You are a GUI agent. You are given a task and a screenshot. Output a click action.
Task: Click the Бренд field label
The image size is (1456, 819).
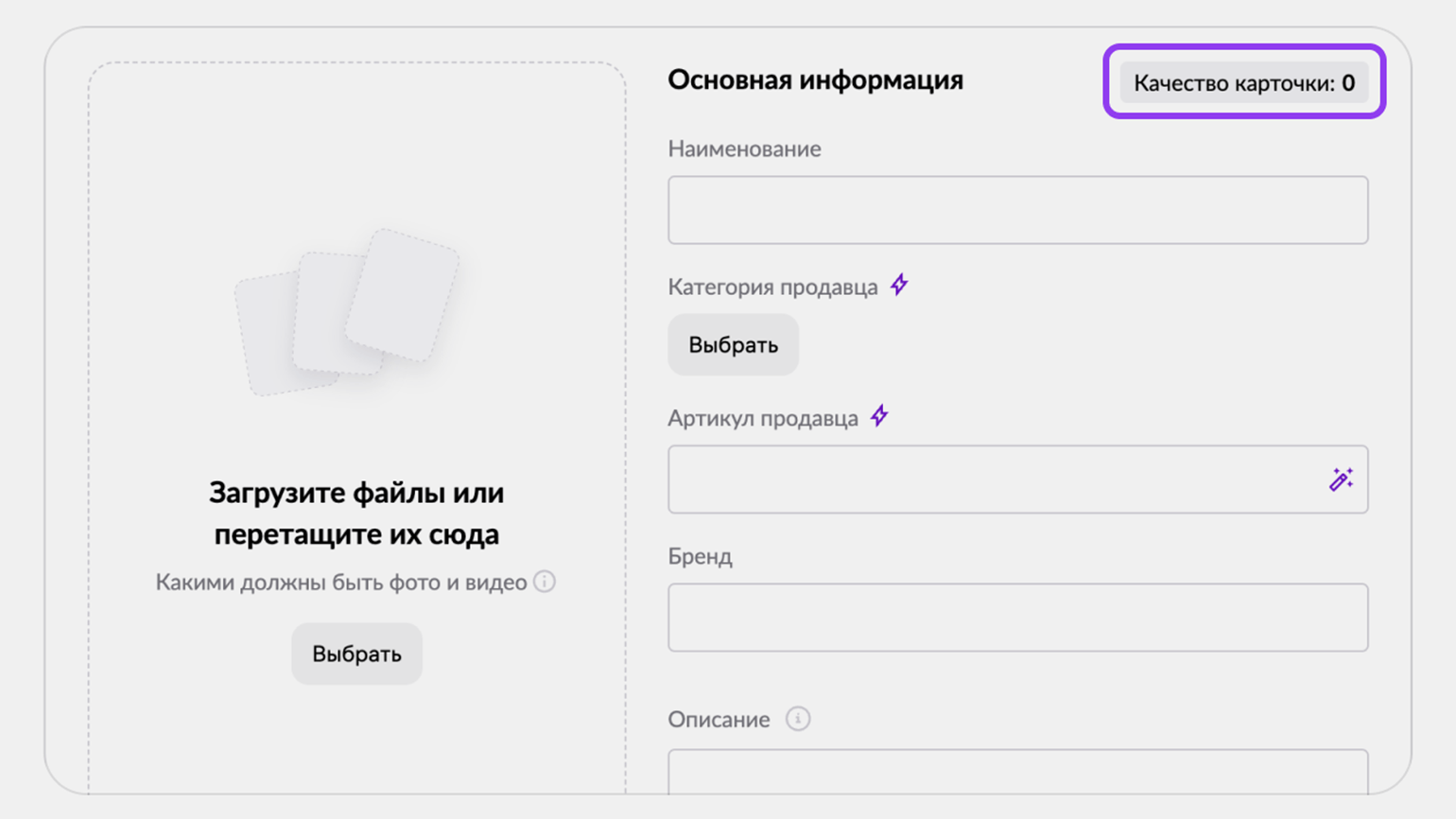[700, 556]
